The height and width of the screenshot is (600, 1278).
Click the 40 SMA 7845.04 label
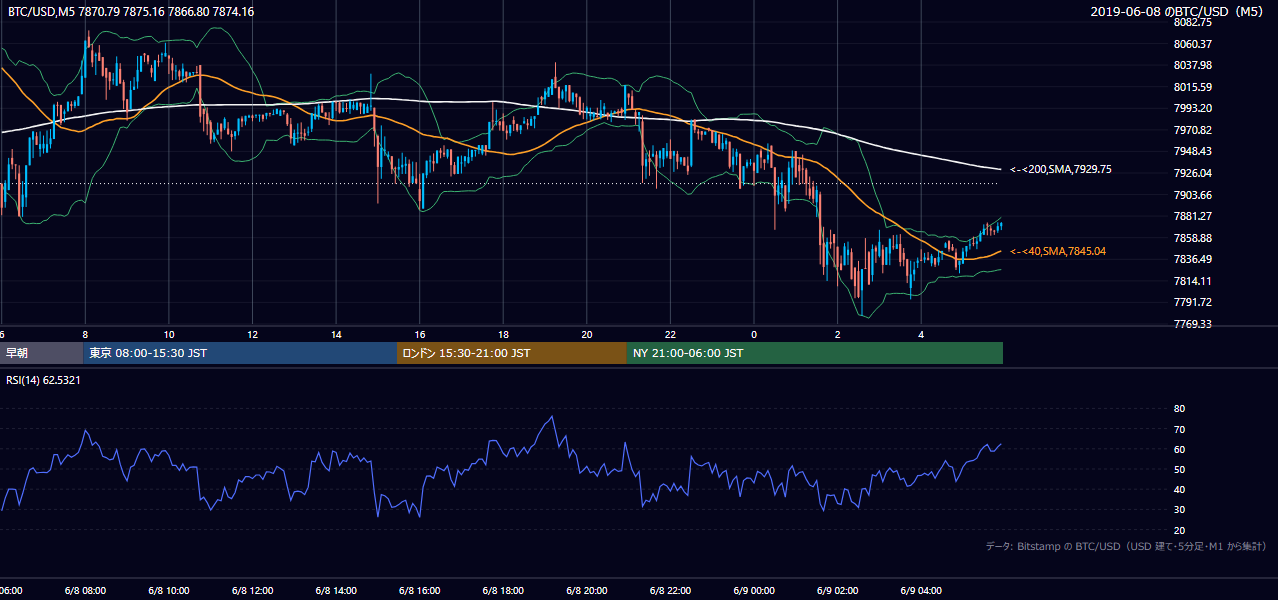[1058, 251]
